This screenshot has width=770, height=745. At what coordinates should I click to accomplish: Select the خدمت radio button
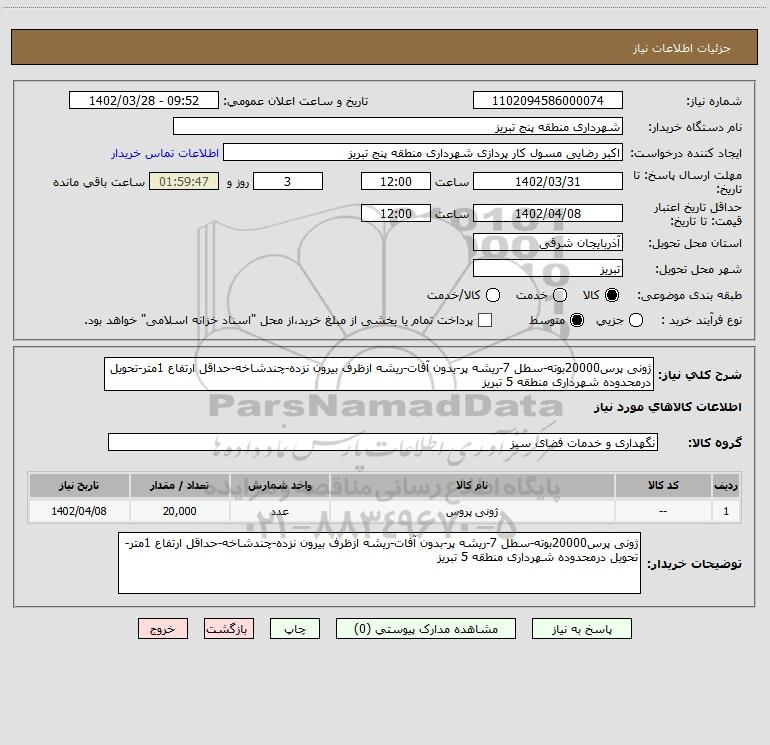(560, 295)
